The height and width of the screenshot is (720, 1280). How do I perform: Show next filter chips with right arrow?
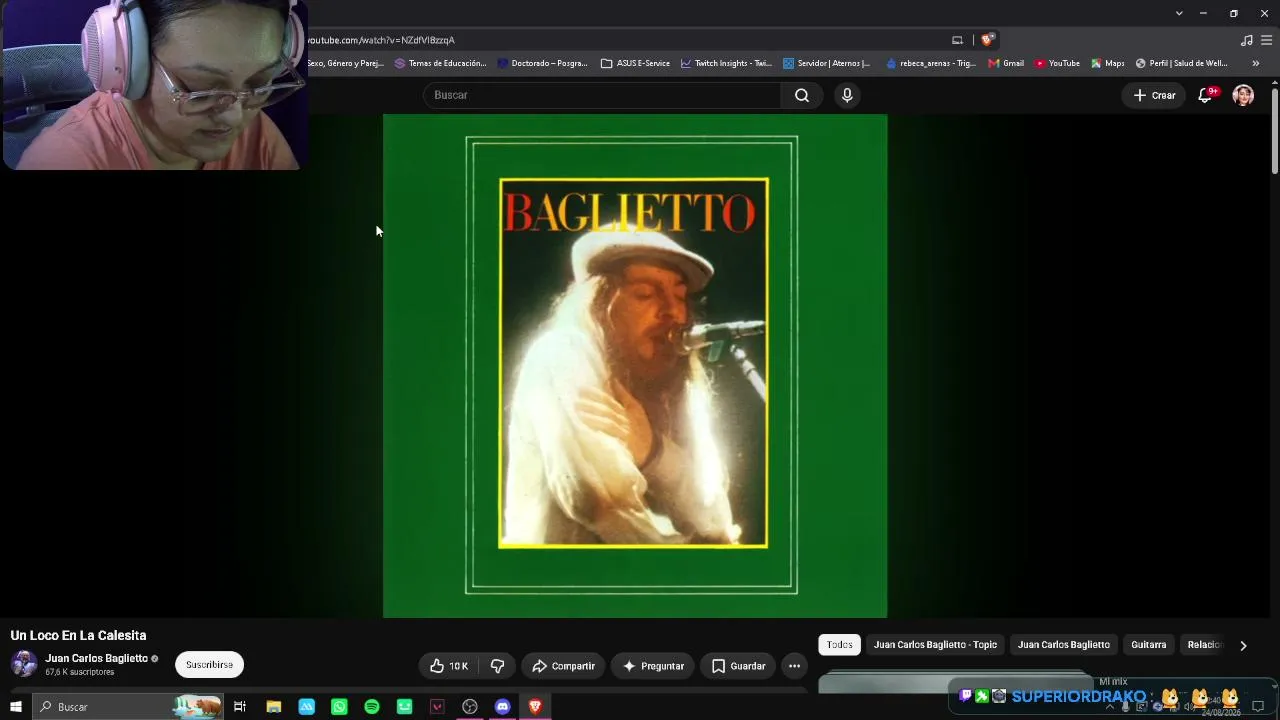click(x=1243, y=645)
